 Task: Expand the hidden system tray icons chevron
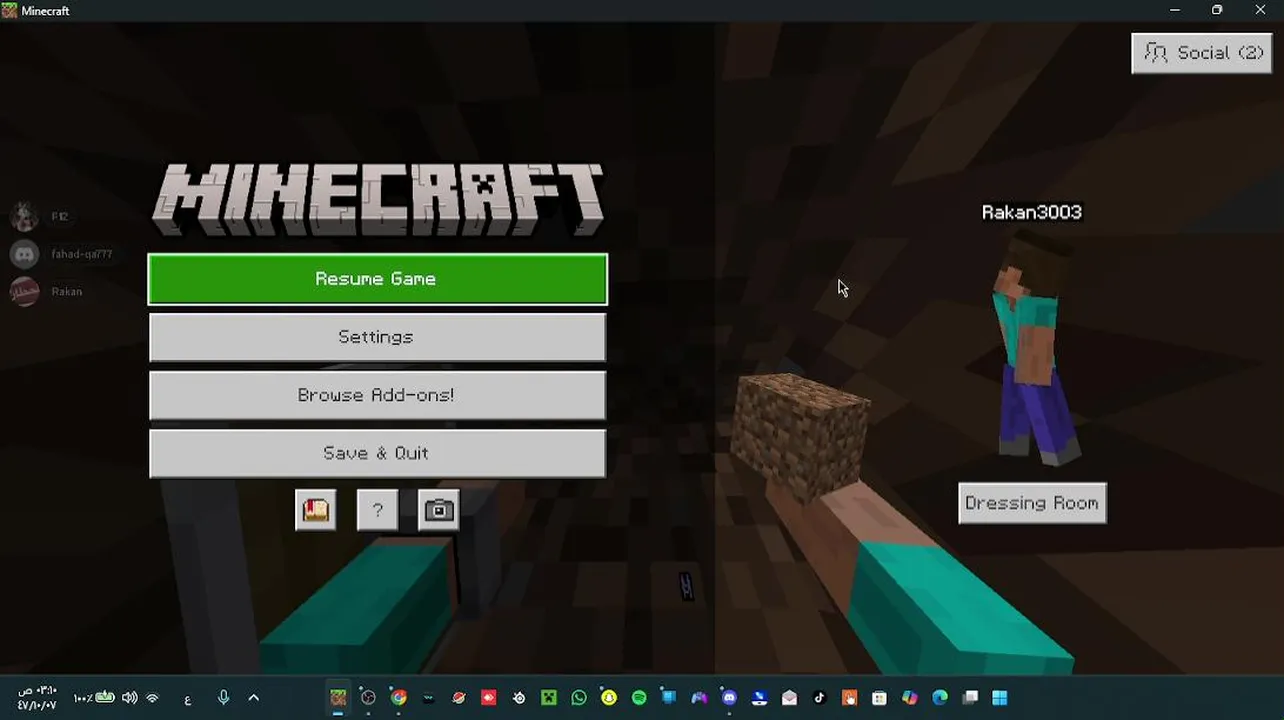click(253, 698)
